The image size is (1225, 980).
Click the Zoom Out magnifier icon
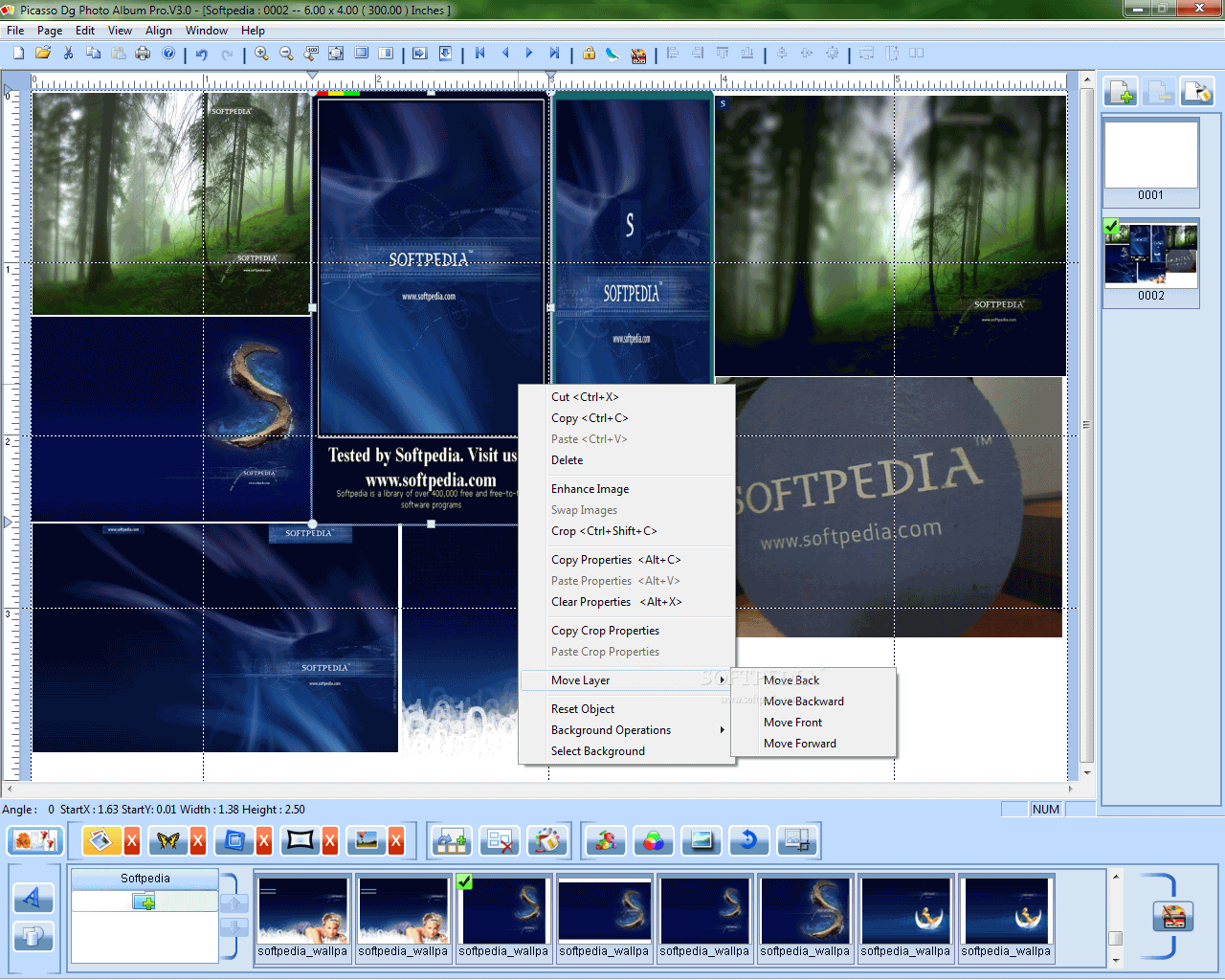(x=286, y=54)
